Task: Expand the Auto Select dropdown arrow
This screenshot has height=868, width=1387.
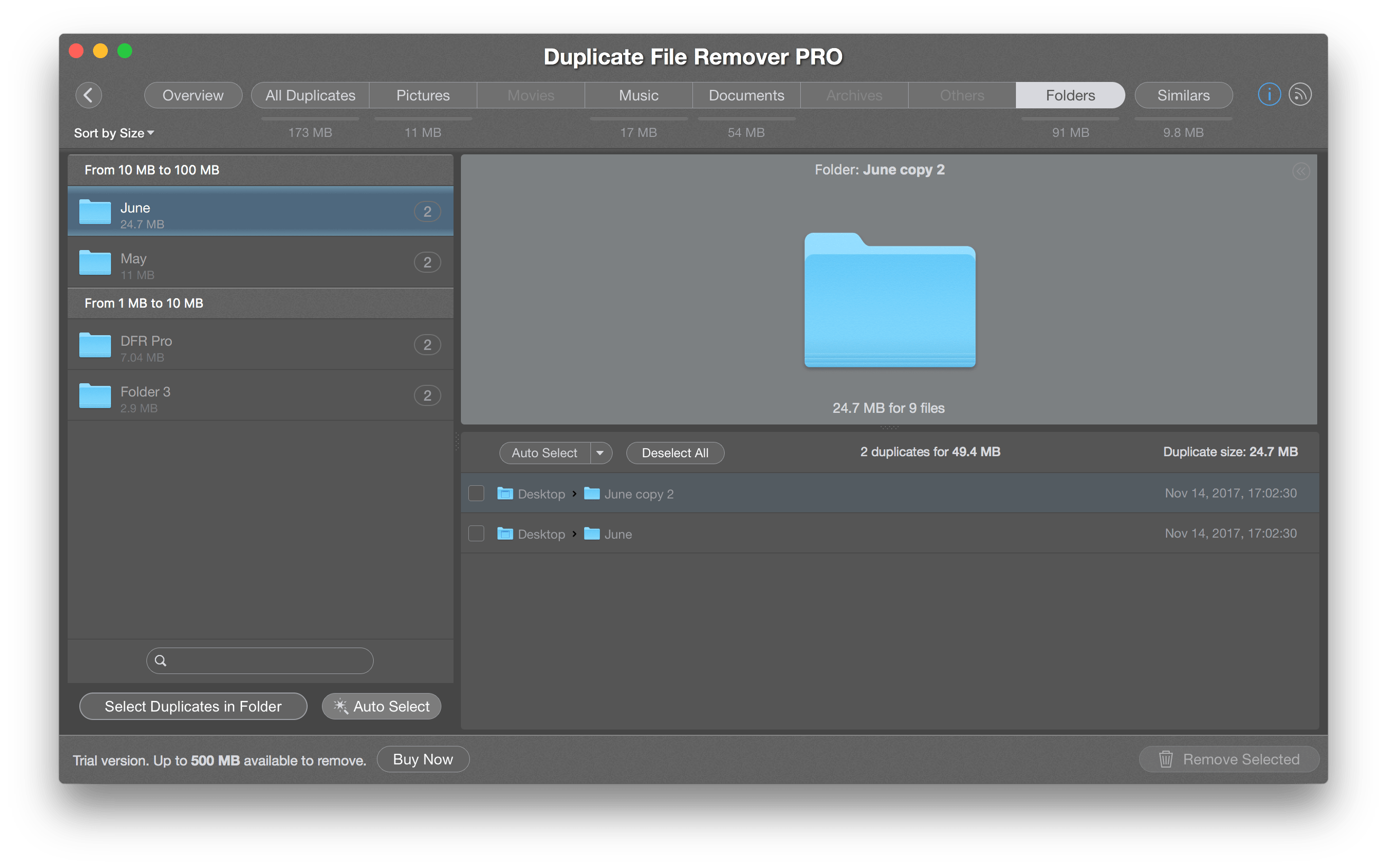Action: 600,453
